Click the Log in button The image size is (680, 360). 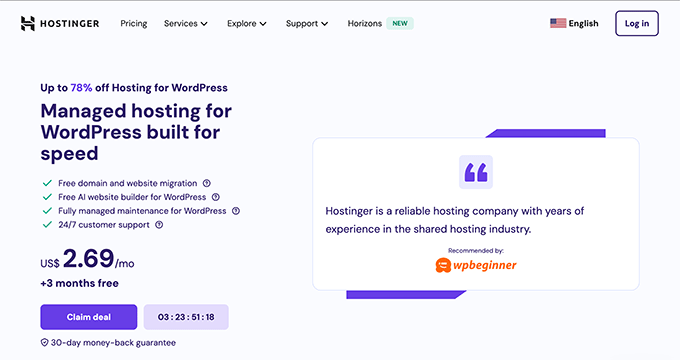coord(637,23)
